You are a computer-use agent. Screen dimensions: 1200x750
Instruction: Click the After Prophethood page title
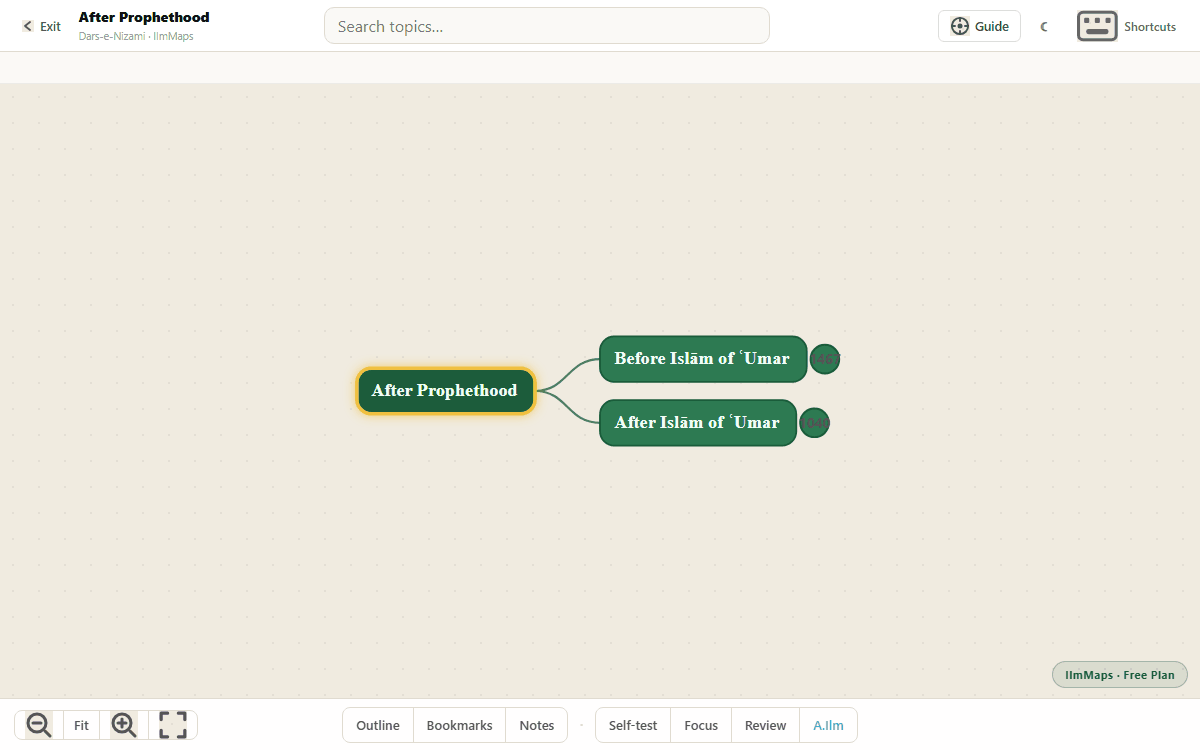point(144,17)
